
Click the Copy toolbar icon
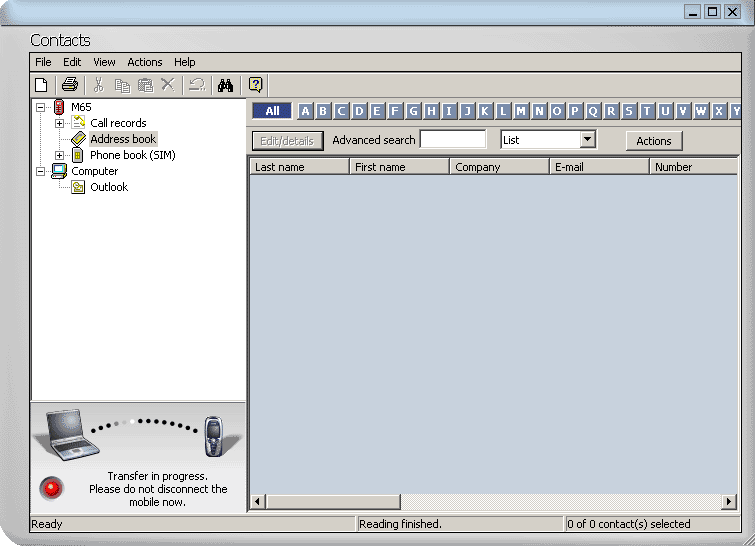pos(122,85)
